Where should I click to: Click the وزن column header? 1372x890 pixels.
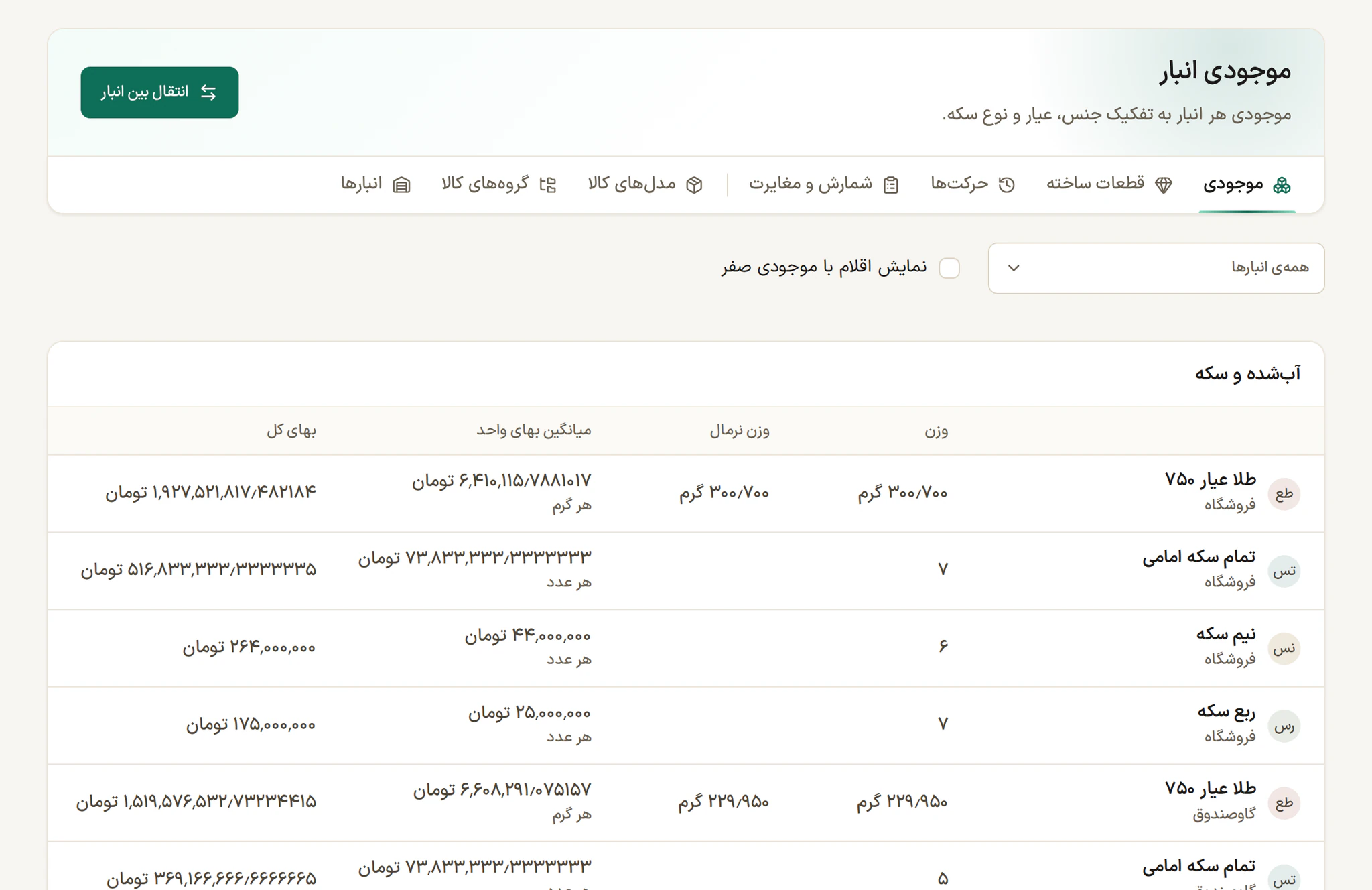pos(937,431)
